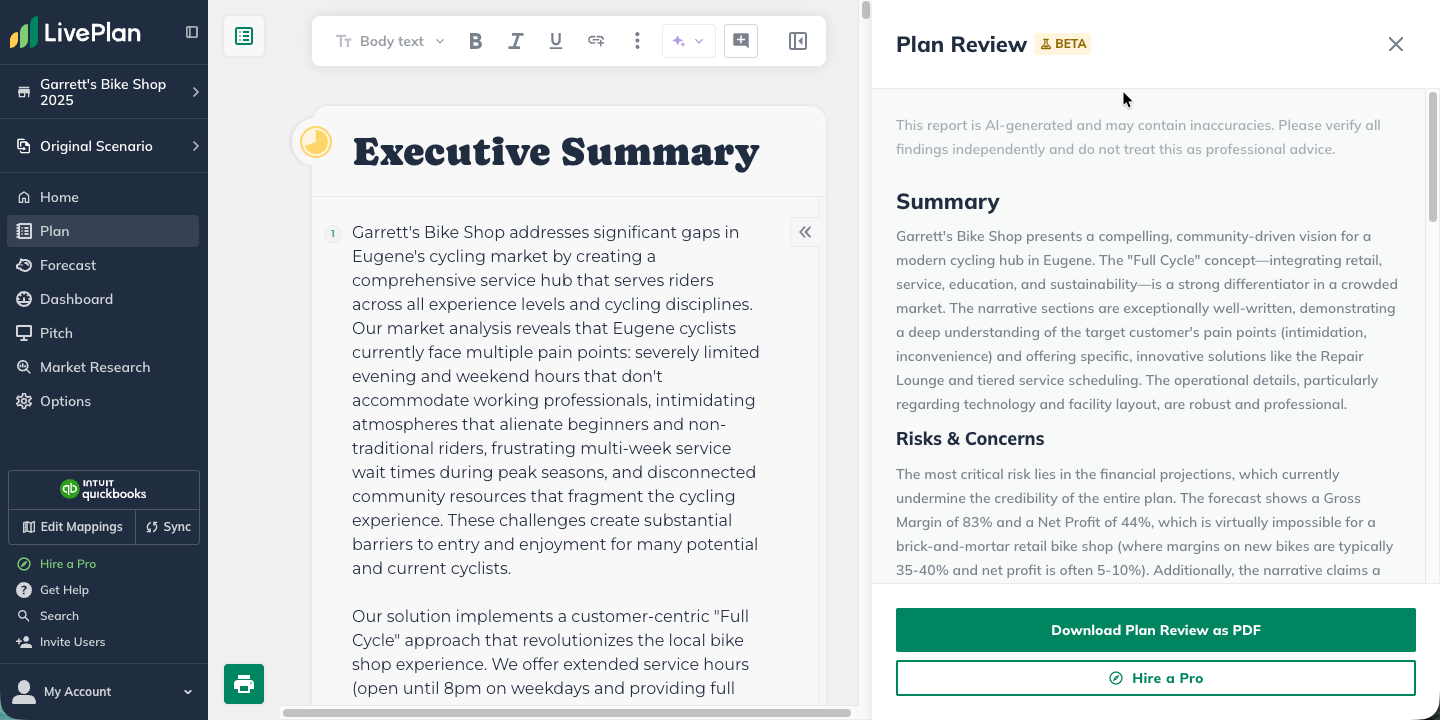
Task: Insert a link using the link icon
Action: pyautogui.click(x=595, y=41)
